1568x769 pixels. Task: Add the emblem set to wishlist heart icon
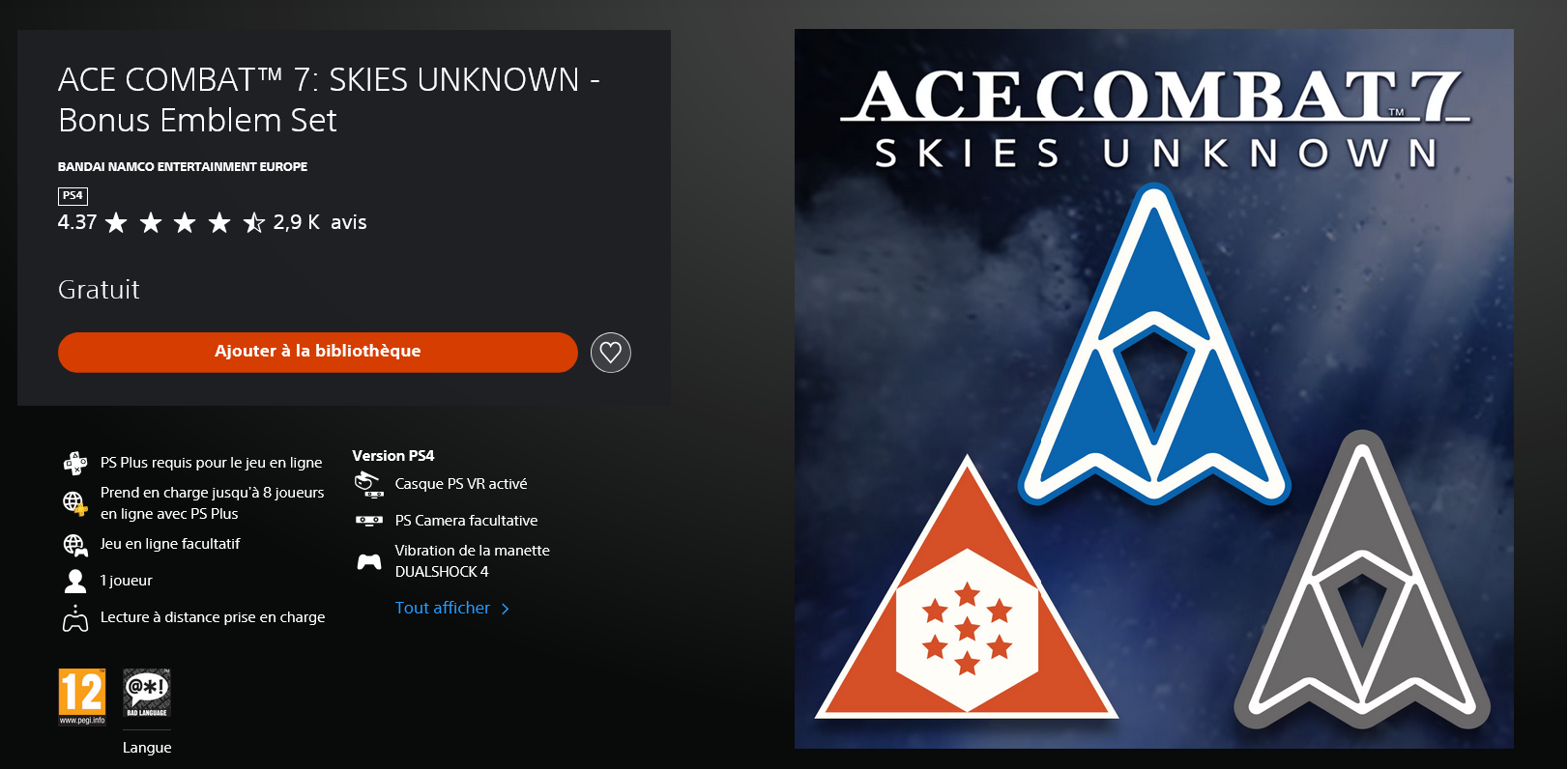click(611, 353)
